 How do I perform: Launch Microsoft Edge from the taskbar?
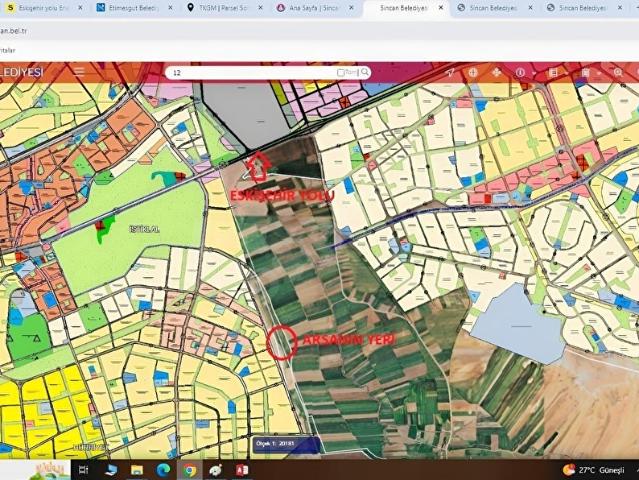point(163,470)
